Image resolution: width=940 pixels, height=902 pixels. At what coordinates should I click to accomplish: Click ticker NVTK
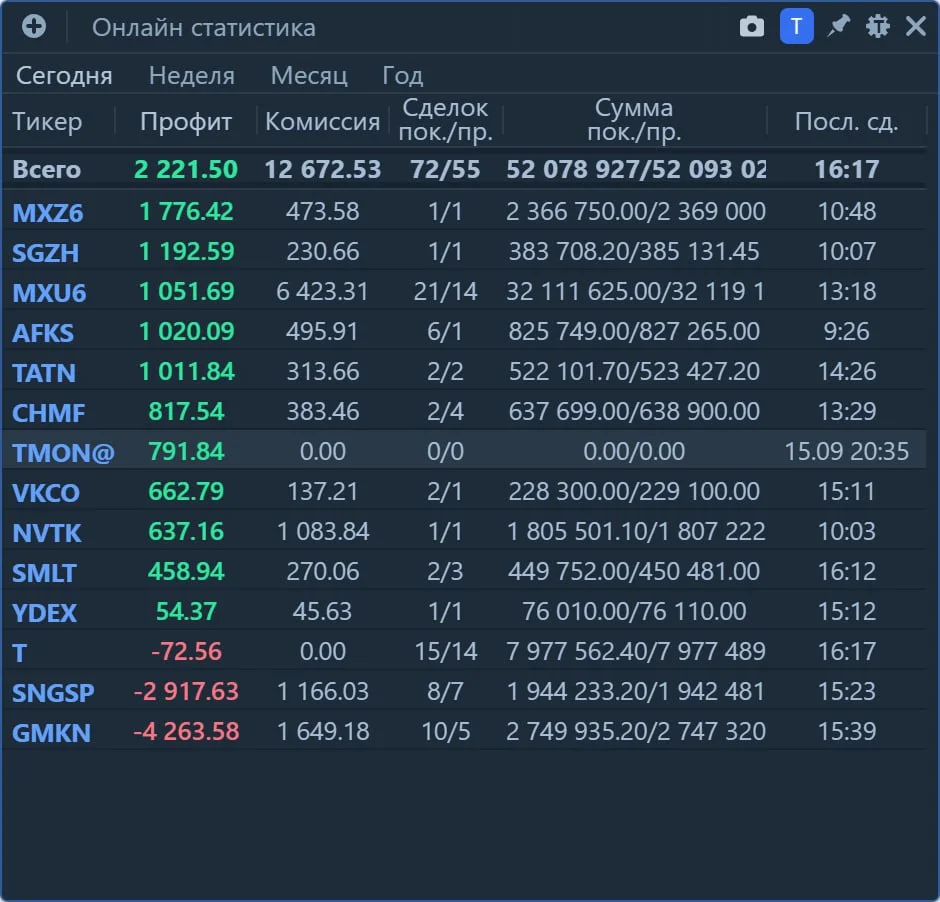point(46,533)
